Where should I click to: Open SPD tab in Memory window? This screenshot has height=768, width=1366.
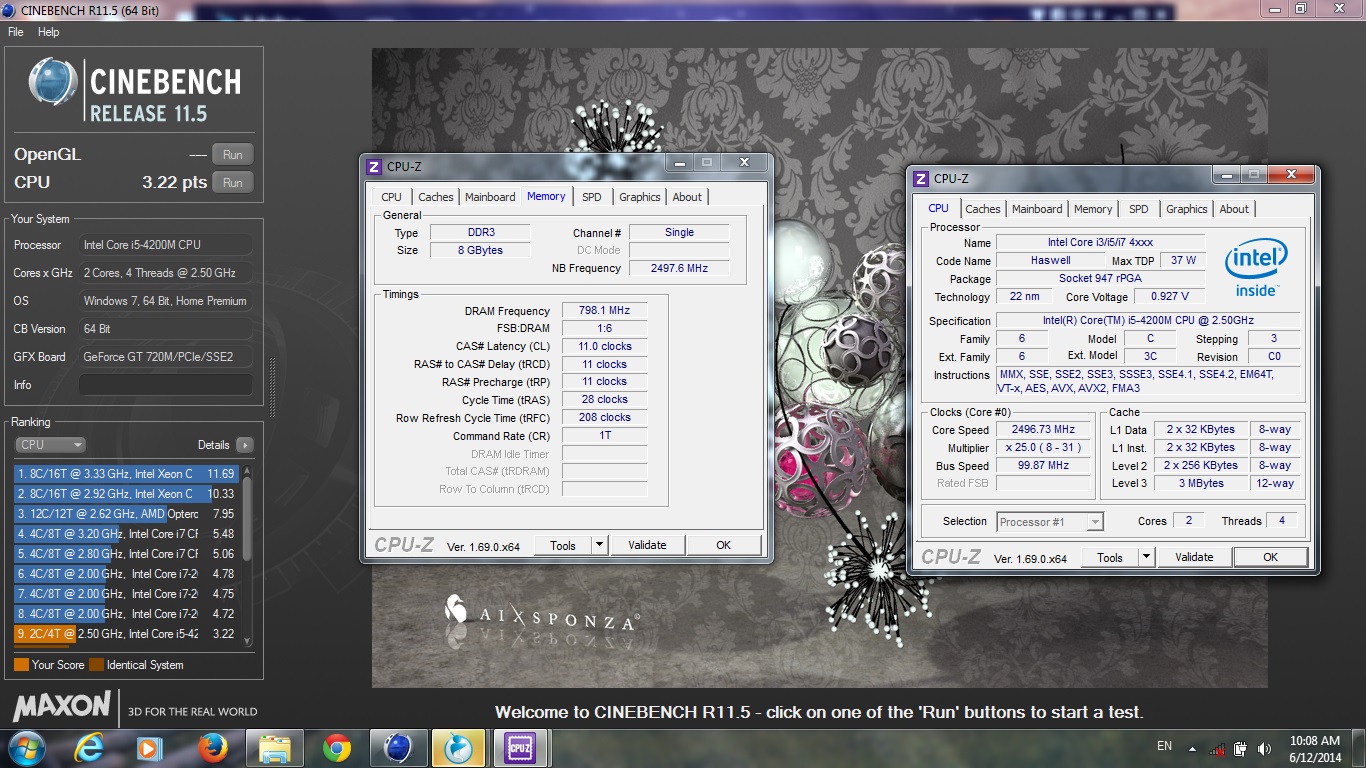tap(592, 197)
